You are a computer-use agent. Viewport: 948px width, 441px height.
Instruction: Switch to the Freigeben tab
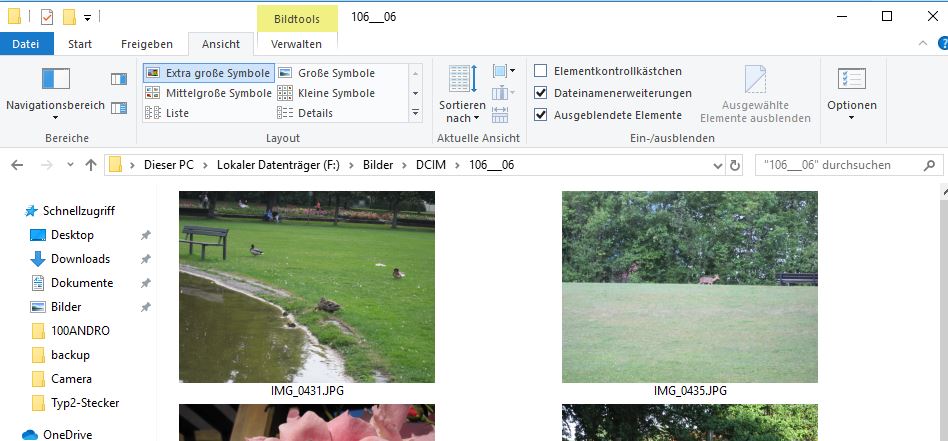(147, 44)
